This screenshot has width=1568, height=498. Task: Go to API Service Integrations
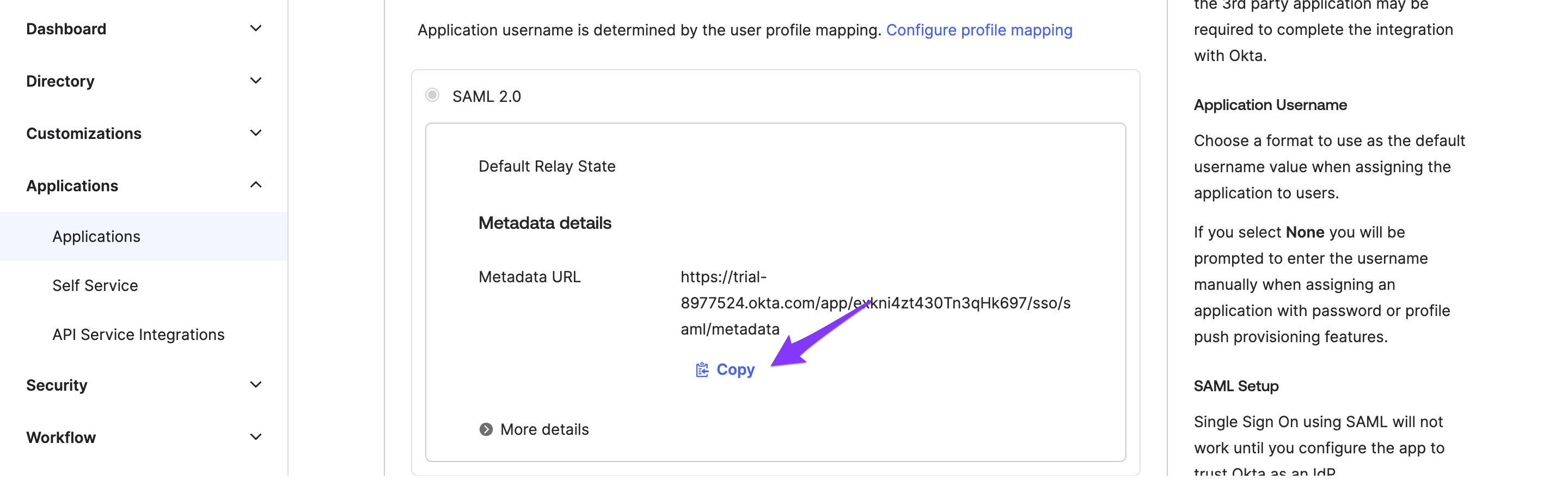pyautogui.click(x=138, y=335)
